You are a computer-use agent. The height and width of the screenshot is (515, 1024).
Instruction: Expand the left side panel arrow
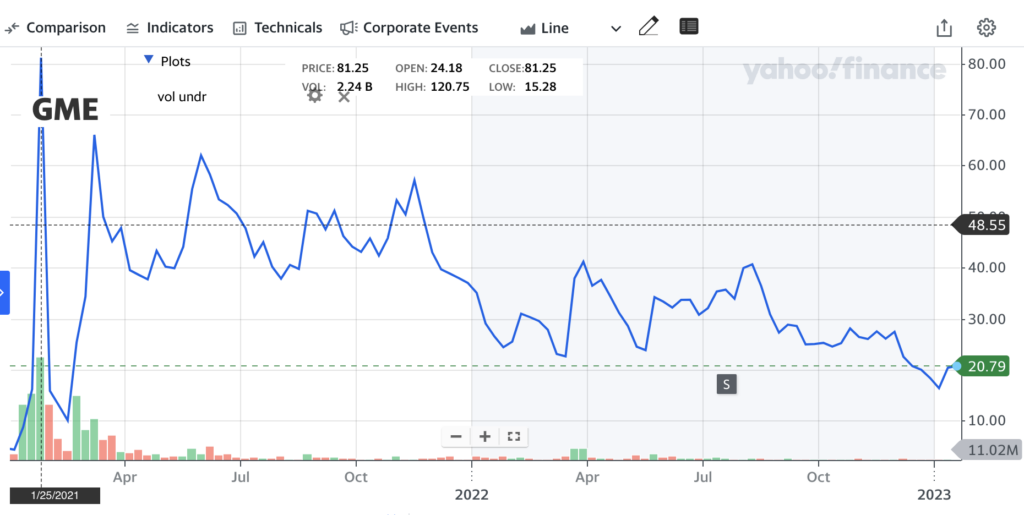pos(4,292)
